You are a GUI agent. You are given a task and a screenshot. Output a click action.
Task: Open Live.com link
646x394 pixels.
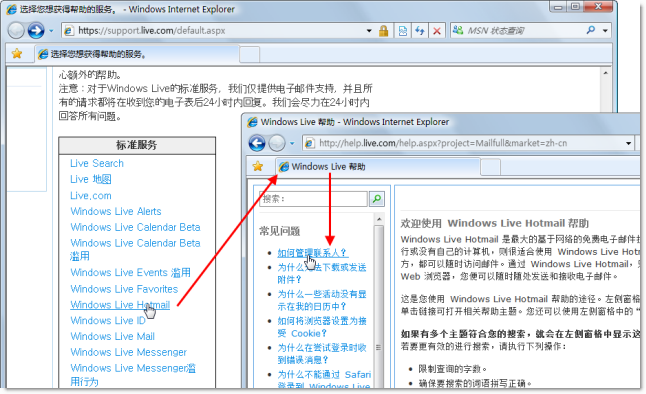(x=91, y=195)
